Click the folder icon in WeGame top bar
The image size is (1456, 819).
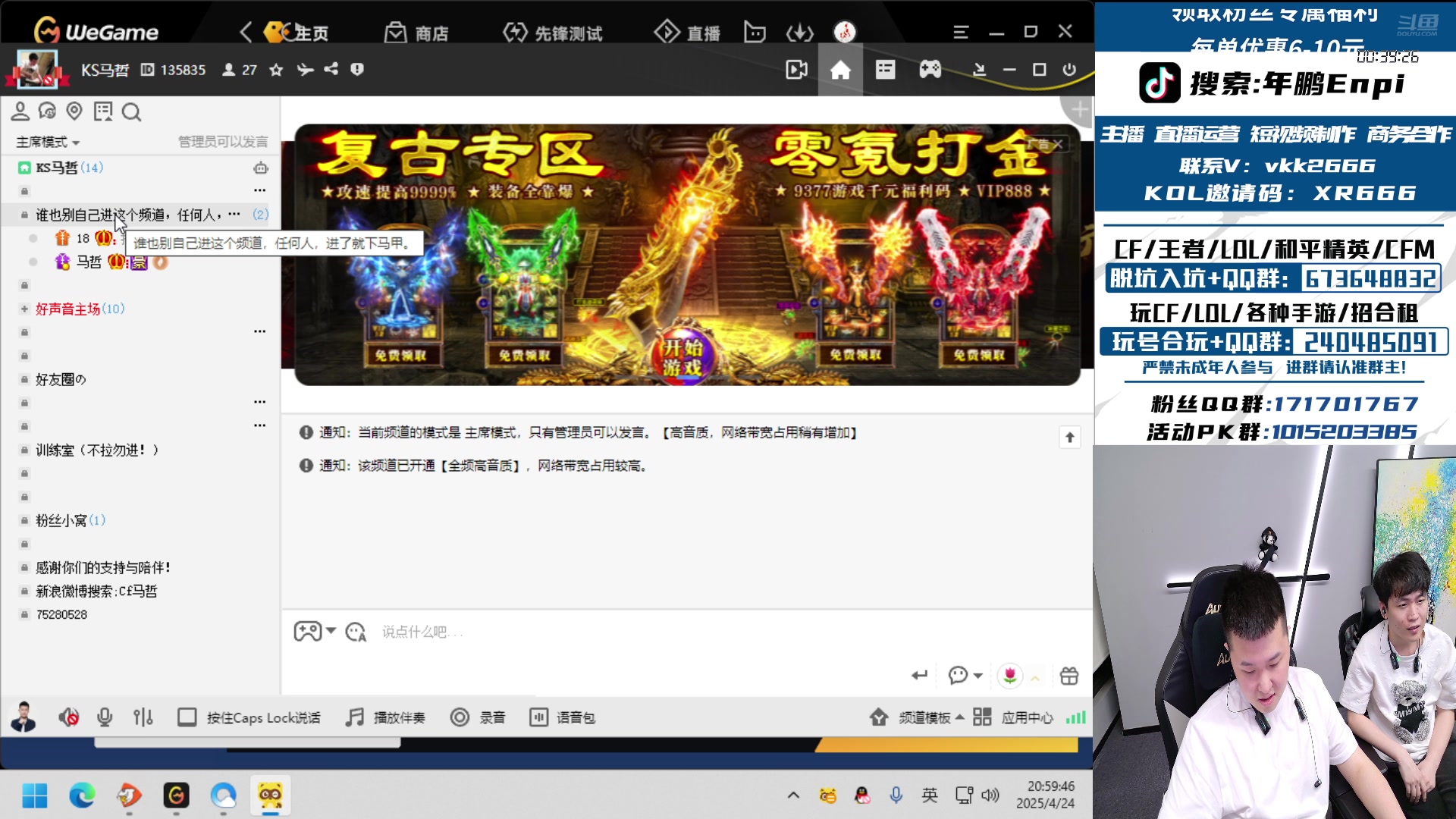[x=755, y=33]
